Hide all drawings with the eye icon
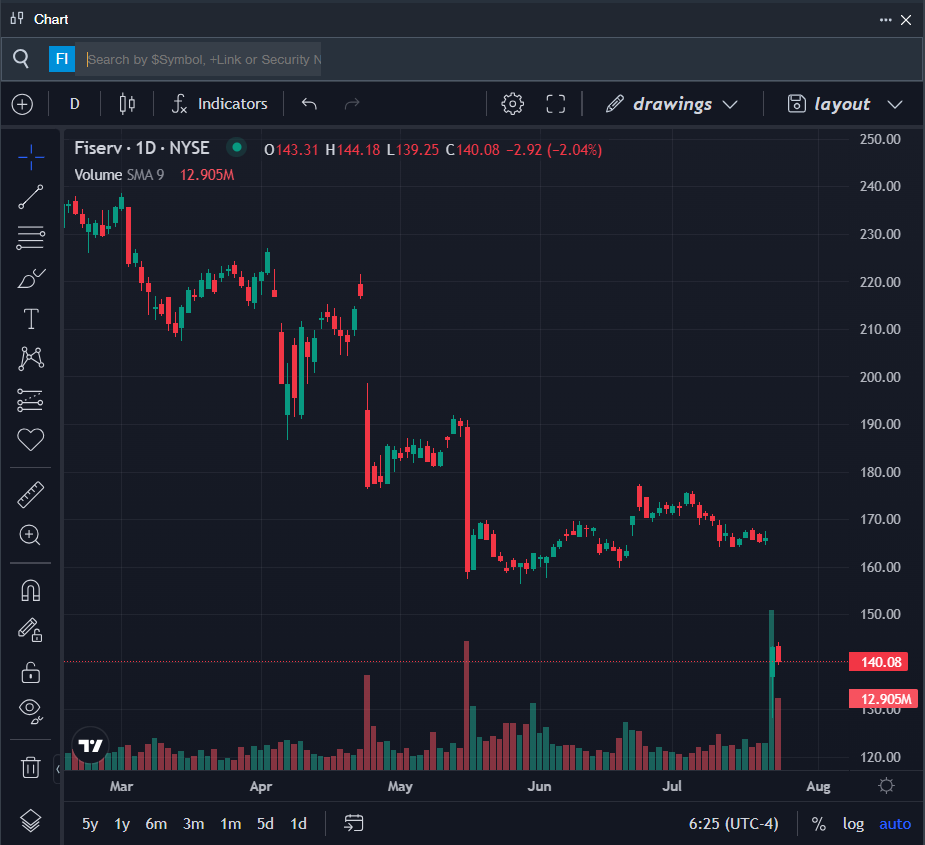 click(x=31, y=710)
